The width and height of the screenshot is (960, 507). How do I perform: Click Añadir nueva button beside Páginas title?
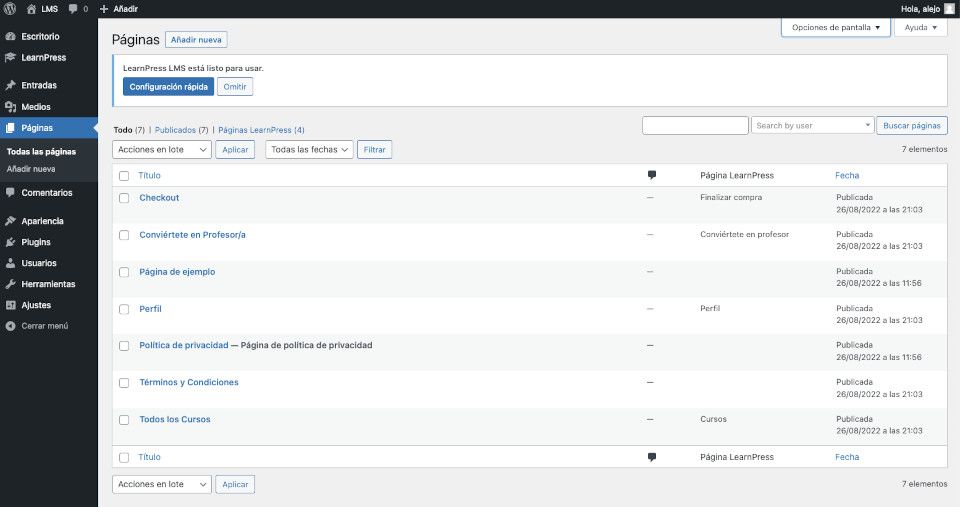pyautogui.click(x=196, y=40)
